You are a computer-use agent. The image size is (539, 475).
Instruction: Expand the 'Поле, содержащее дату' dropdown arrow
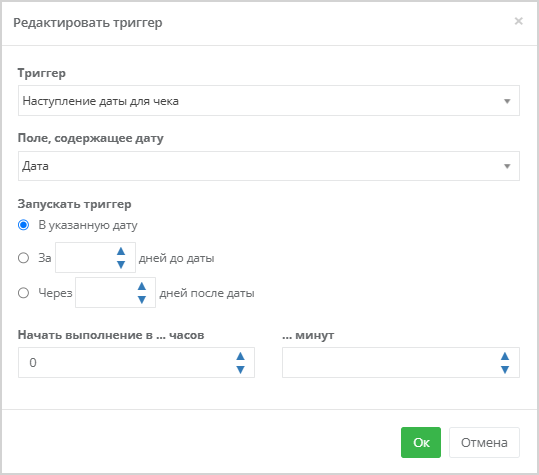[507, 166]
